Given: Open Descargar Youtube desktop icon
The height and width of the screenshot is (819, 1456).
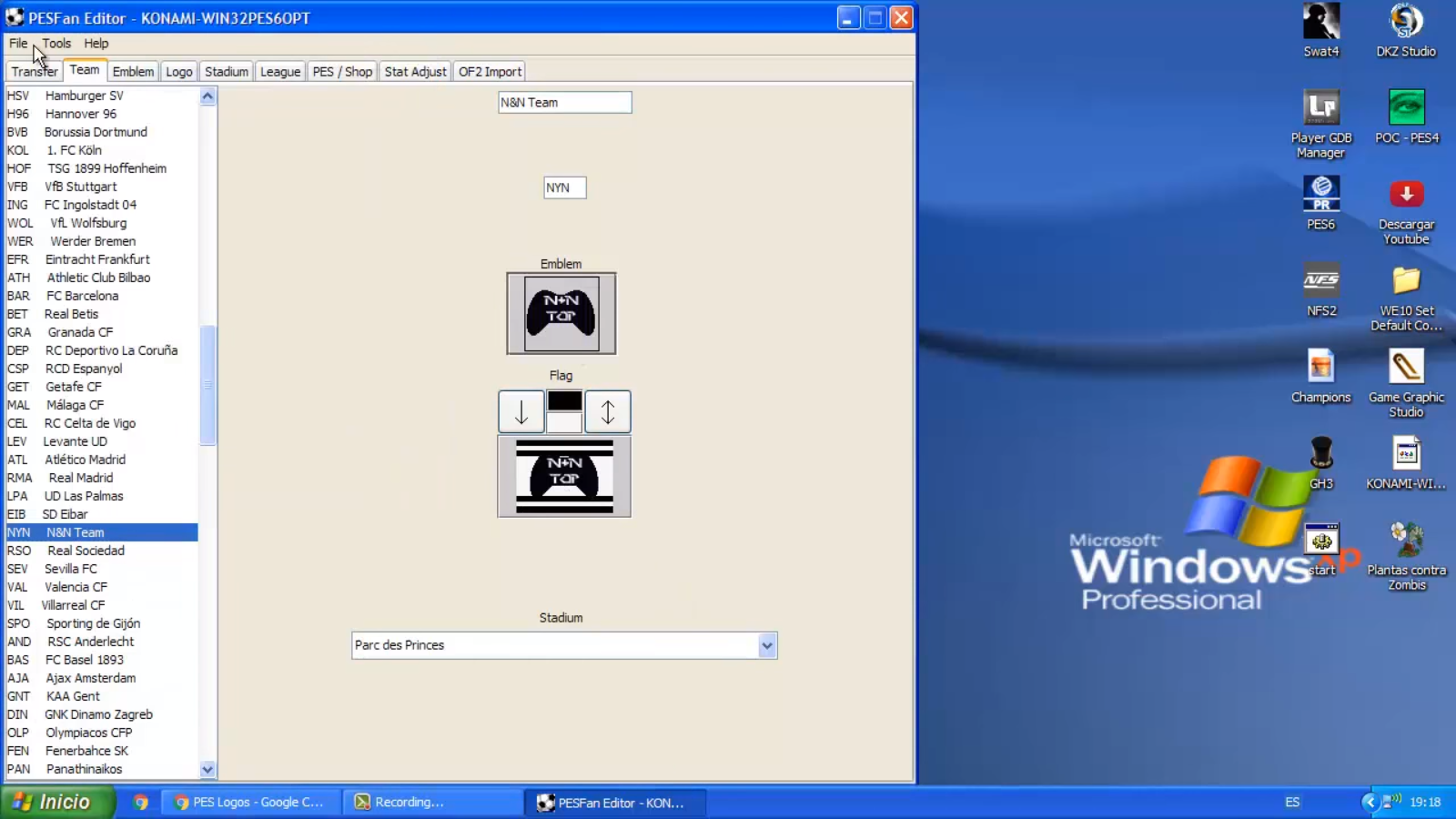Looking at the screenshot, I should point(1407,211).
